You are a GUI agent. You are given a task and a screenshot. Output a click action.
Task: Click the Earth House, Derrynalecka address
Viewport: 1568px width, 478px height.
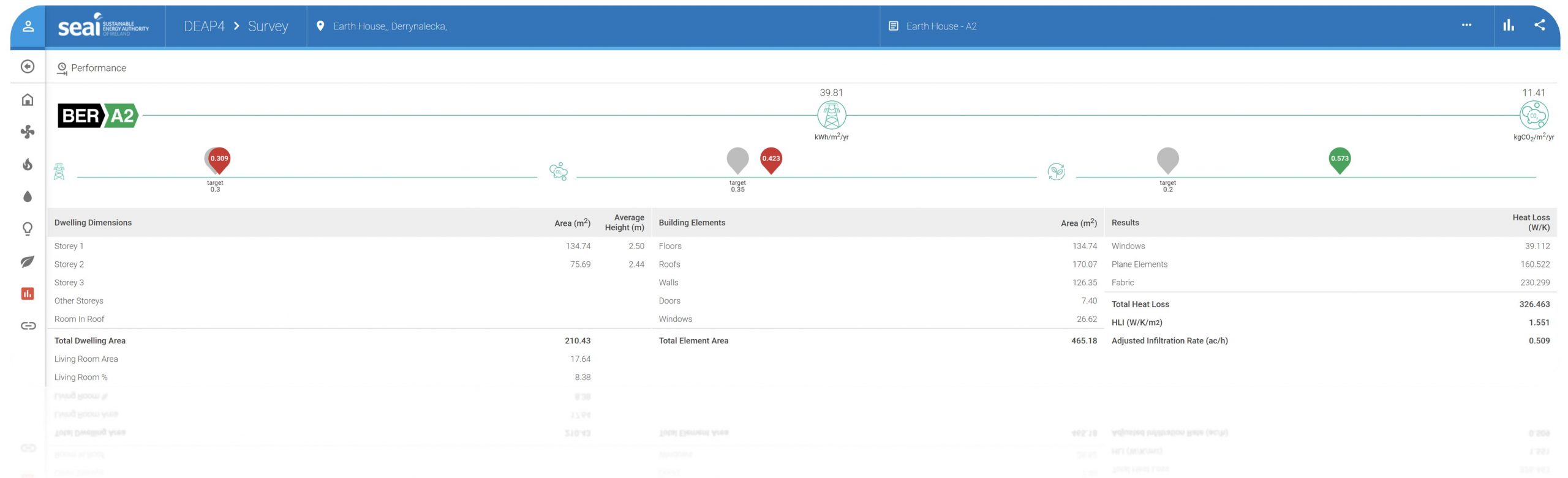point(390,26)
